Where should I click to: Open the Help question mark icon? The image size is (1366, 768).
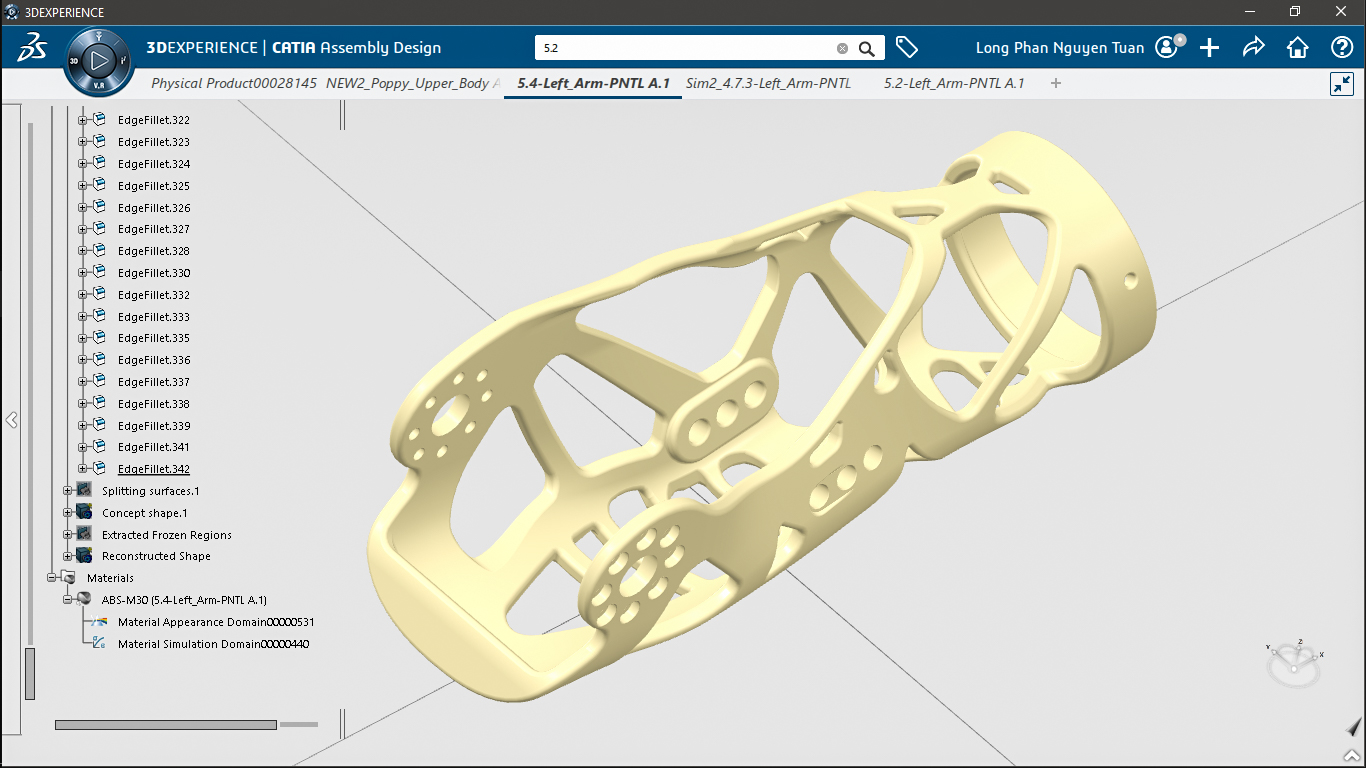click(1342, 47)
